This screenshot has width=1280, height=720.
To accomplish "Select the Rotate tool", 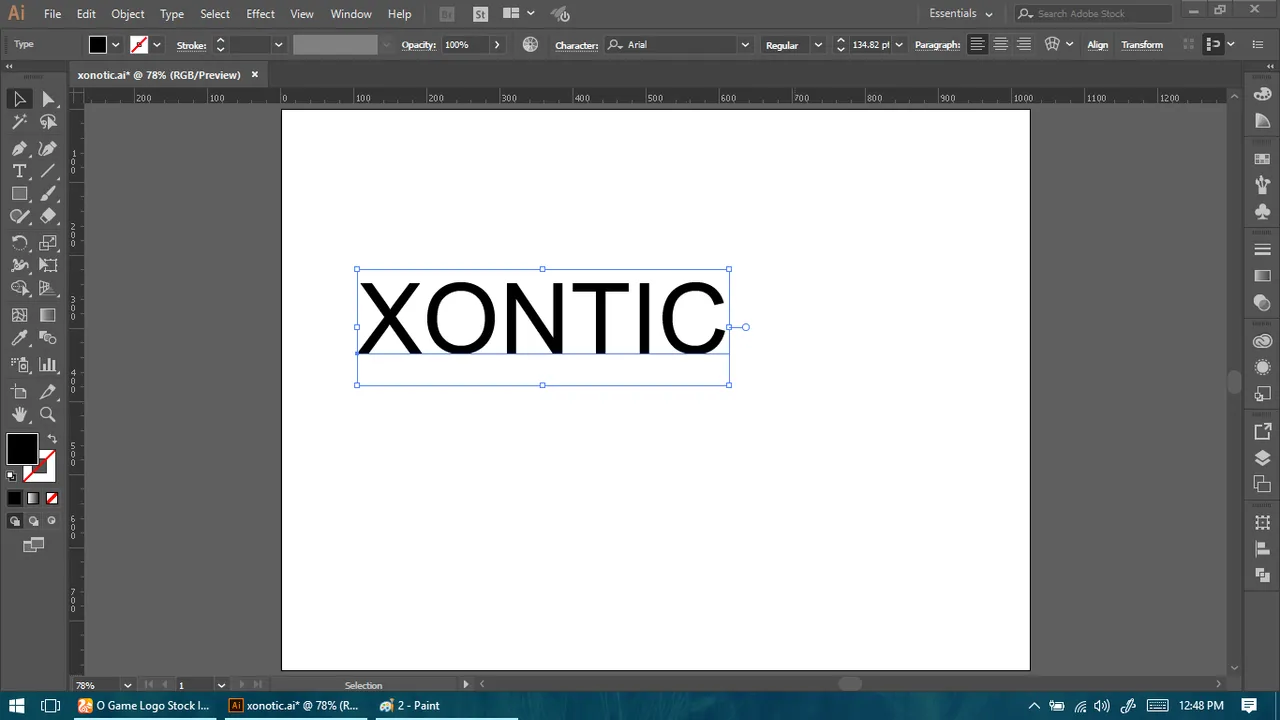I will (x=19, y=243).
